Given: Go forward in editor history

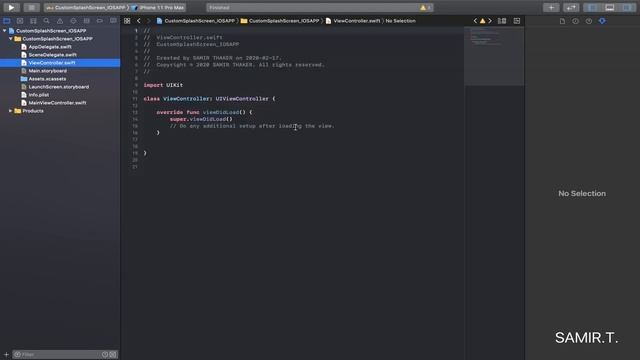Looking at the screenshot, I should (148, 21).
